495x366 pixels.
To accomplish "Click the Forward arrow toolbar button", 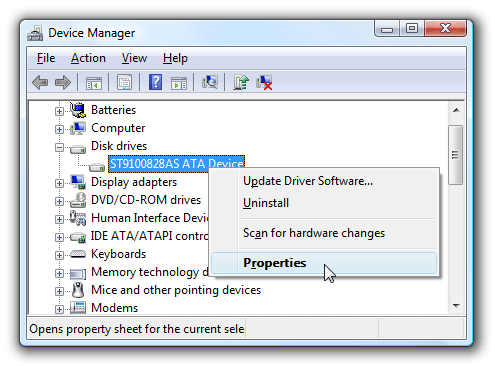I will coord(63,82).
